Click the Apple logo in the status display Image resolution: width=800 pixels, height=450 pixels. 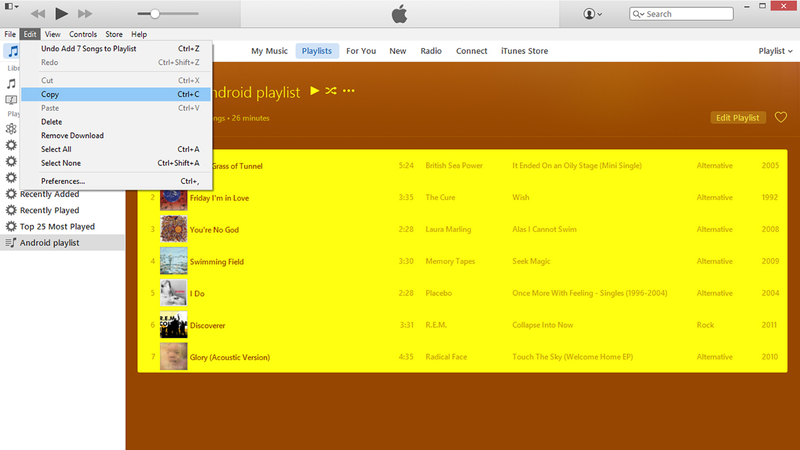click(399, 14)
